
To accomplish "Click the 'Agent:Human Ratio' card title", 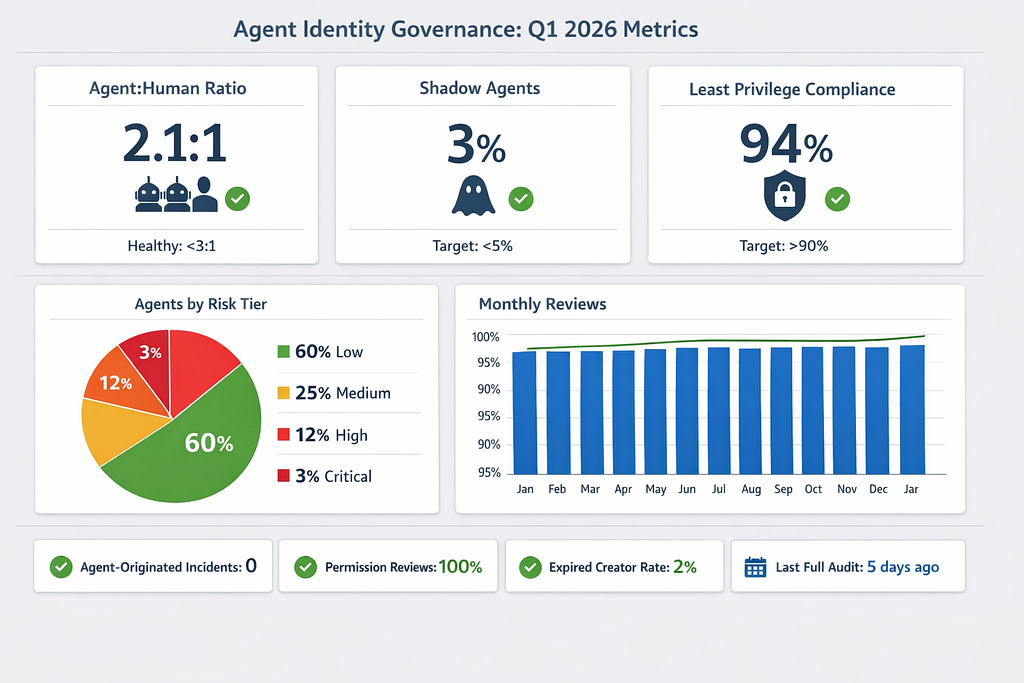I will point(168,88).
